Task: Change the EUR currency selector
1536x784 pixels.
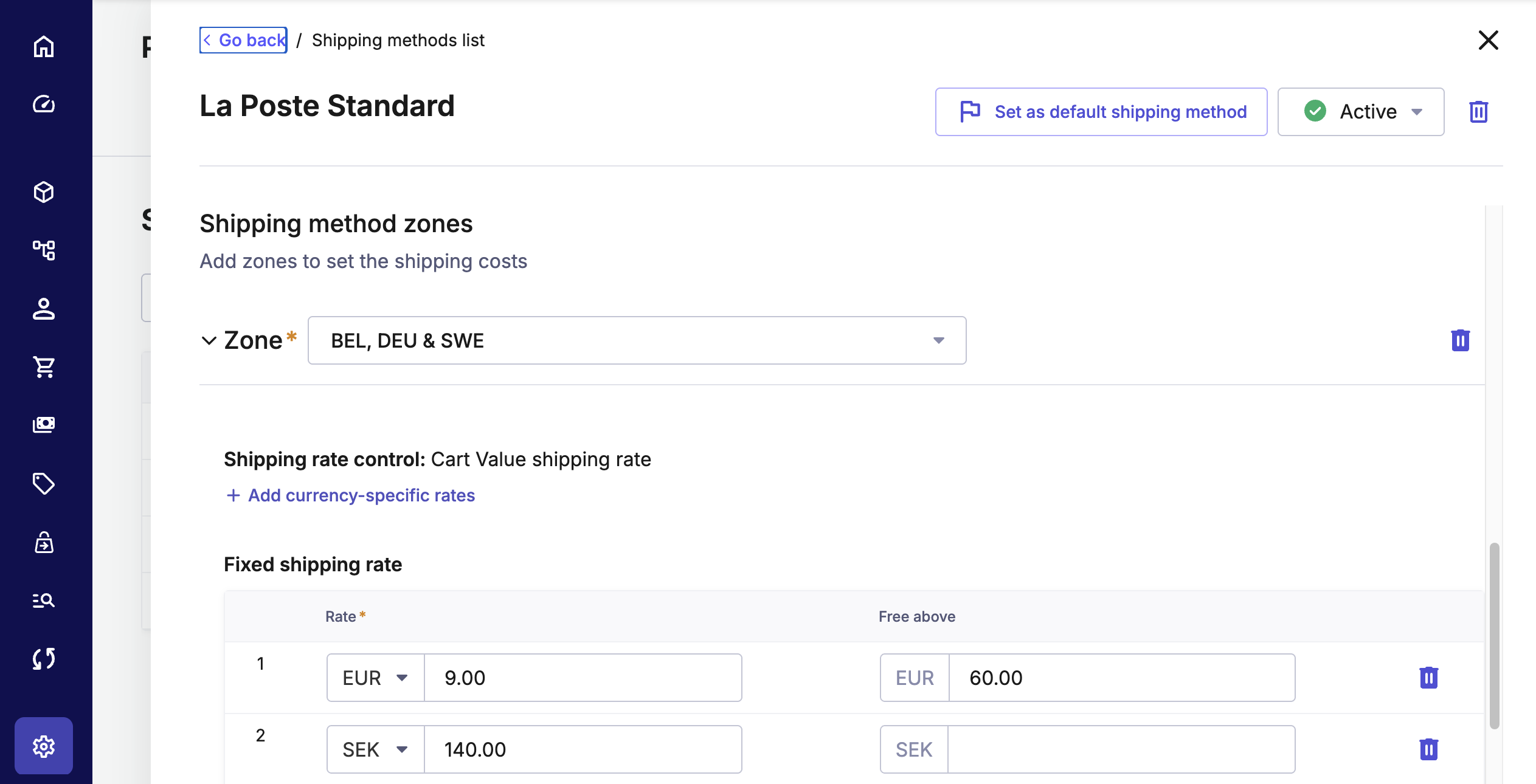Action: tap(375, 678)
